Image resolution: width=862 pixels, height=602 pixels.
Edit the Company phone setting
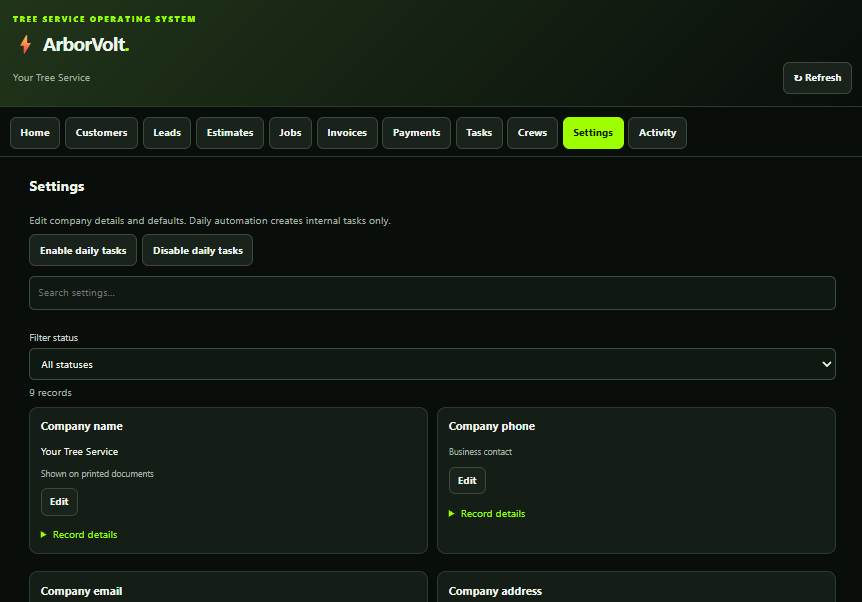point(467,481)
